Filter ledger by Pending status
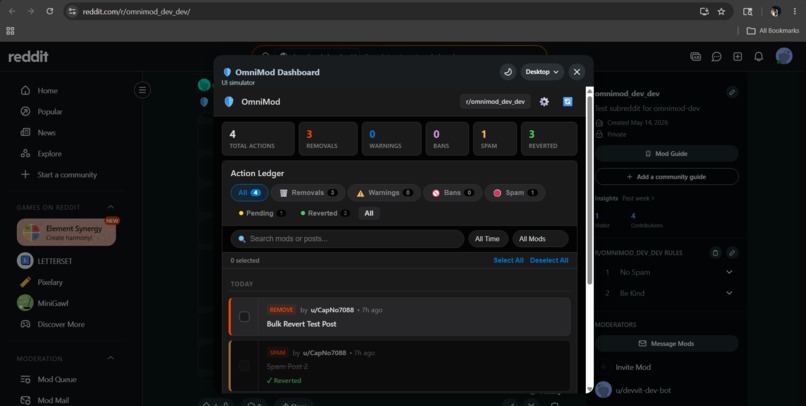 (x=262, y=213)
